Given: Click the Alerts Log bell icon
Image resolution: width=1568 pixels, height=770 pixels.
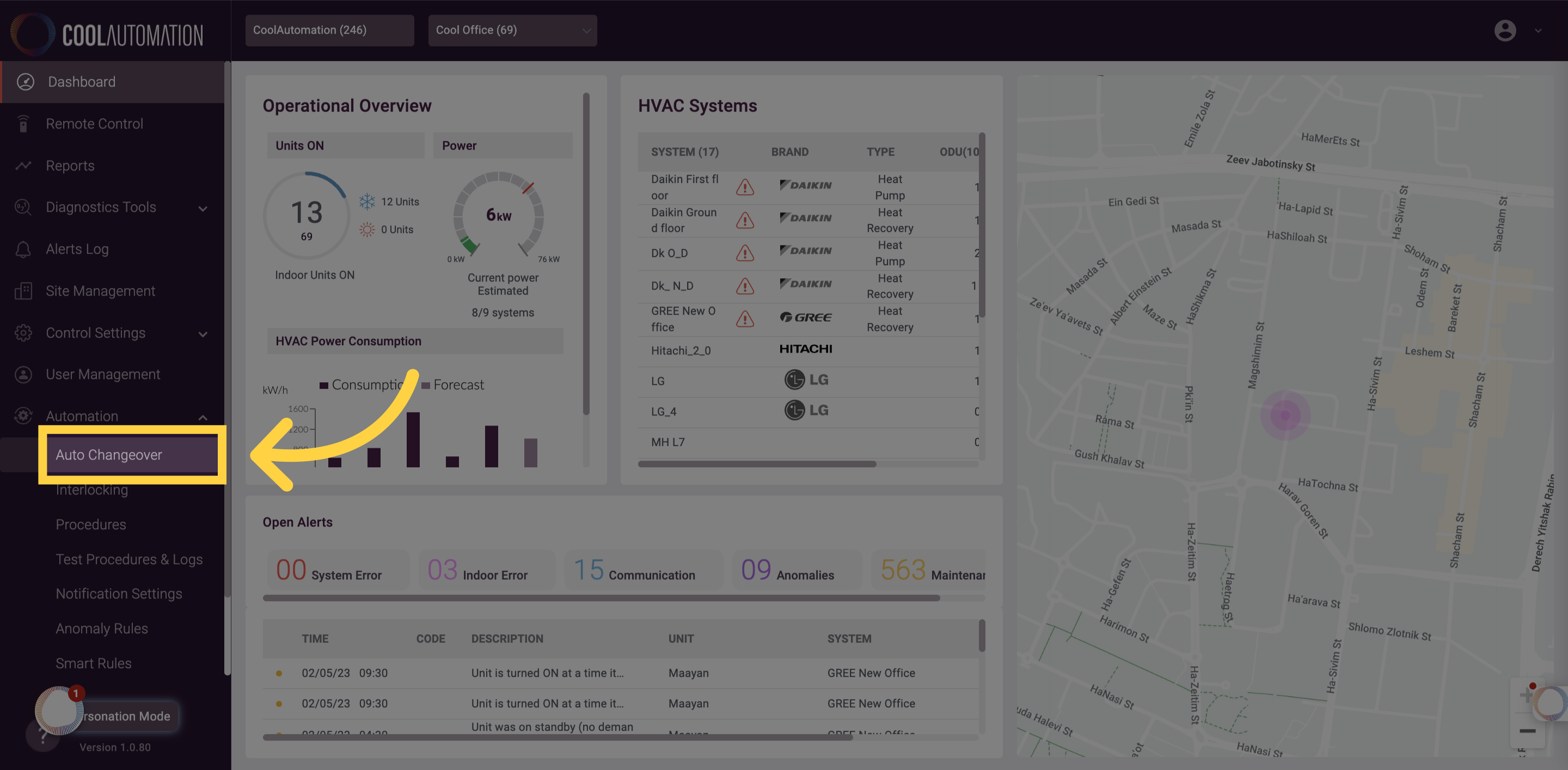Looking at the screenshot, I should click(23, 249).
